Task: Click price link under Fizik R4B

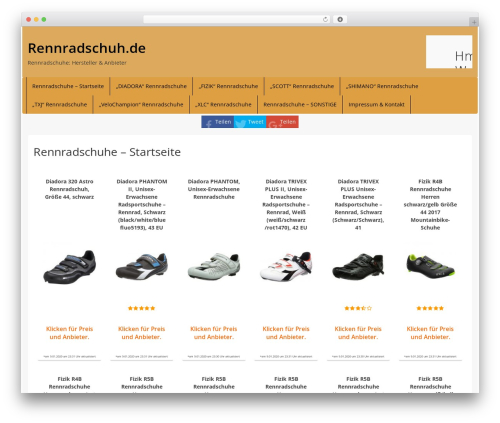Action: coord(430,333)
